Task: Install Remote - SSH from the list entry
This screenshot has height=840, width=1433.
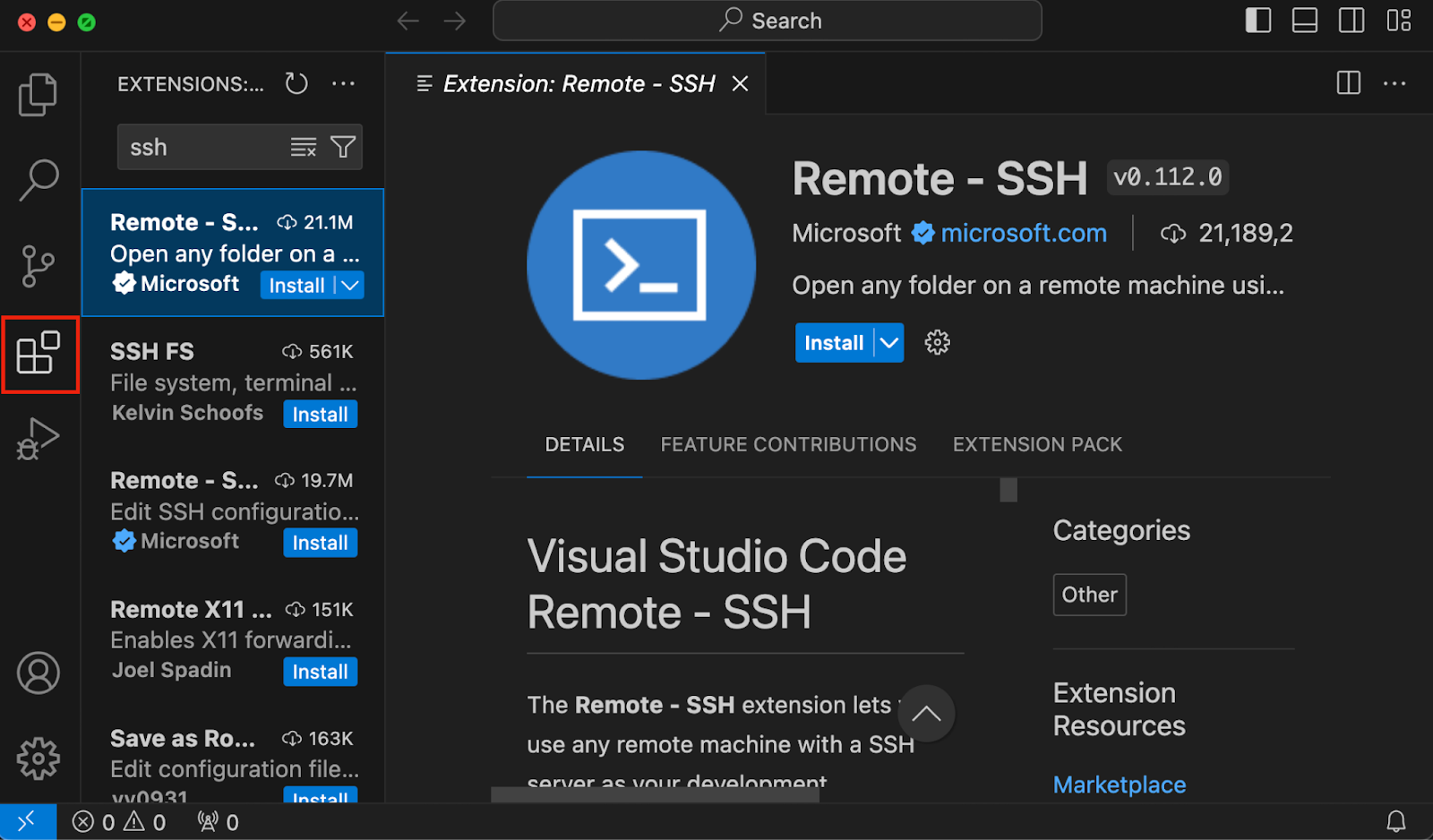Action: click(x=296, y=286)
